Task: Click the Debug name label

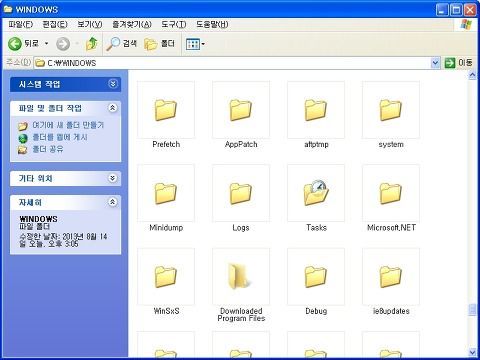Action: tap(316, 311)
